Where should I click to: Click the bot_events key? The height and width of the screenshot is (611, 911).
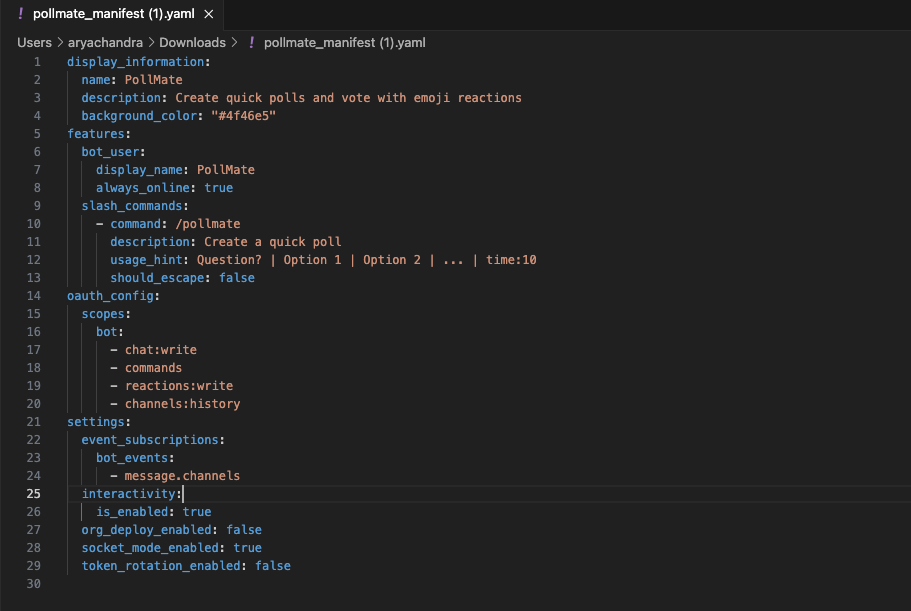coord(132,458)
